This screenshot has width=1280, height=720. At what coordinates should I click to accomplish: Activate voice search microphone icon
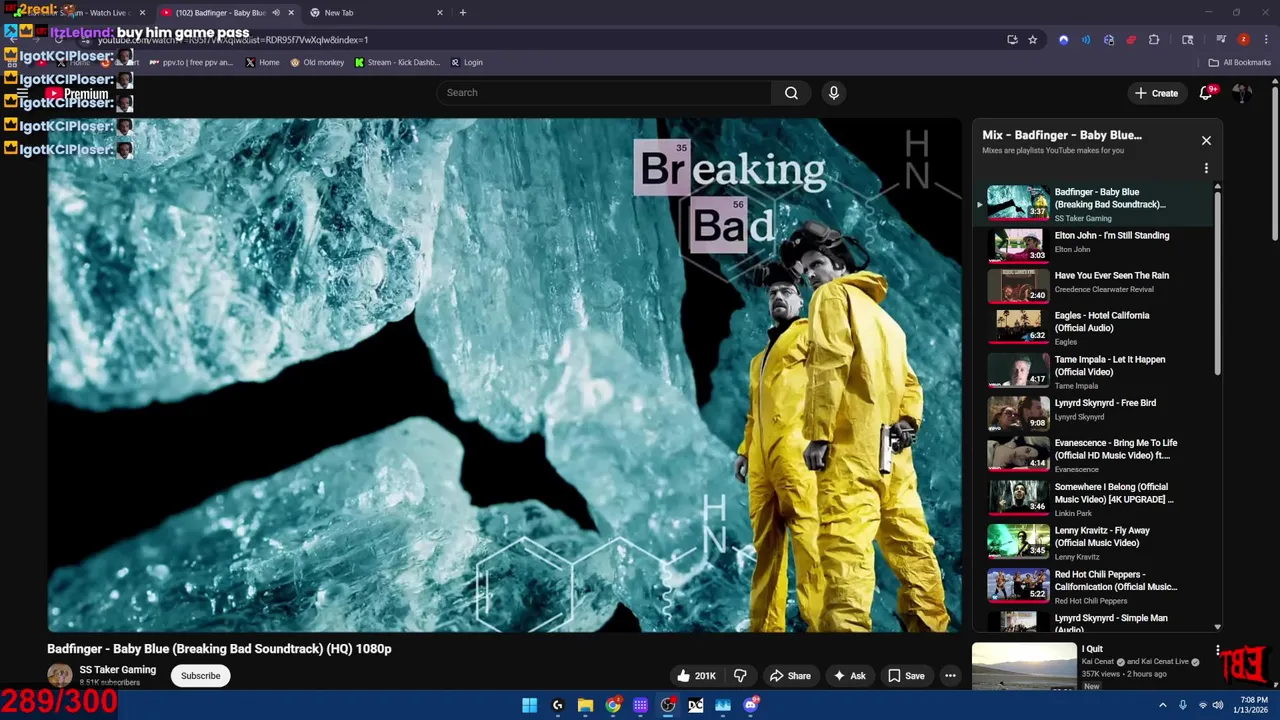pos(833,93)
